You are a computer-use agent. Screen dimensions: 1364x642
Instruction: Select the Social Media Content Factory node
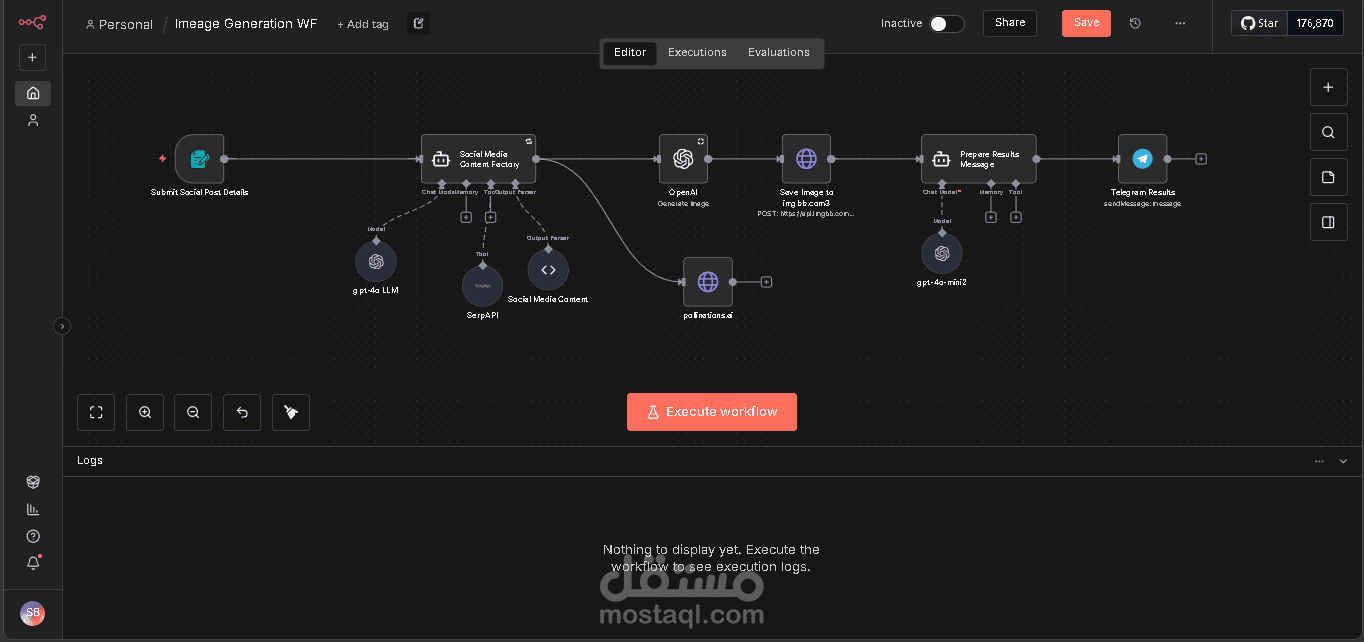(x=478, y=159)
